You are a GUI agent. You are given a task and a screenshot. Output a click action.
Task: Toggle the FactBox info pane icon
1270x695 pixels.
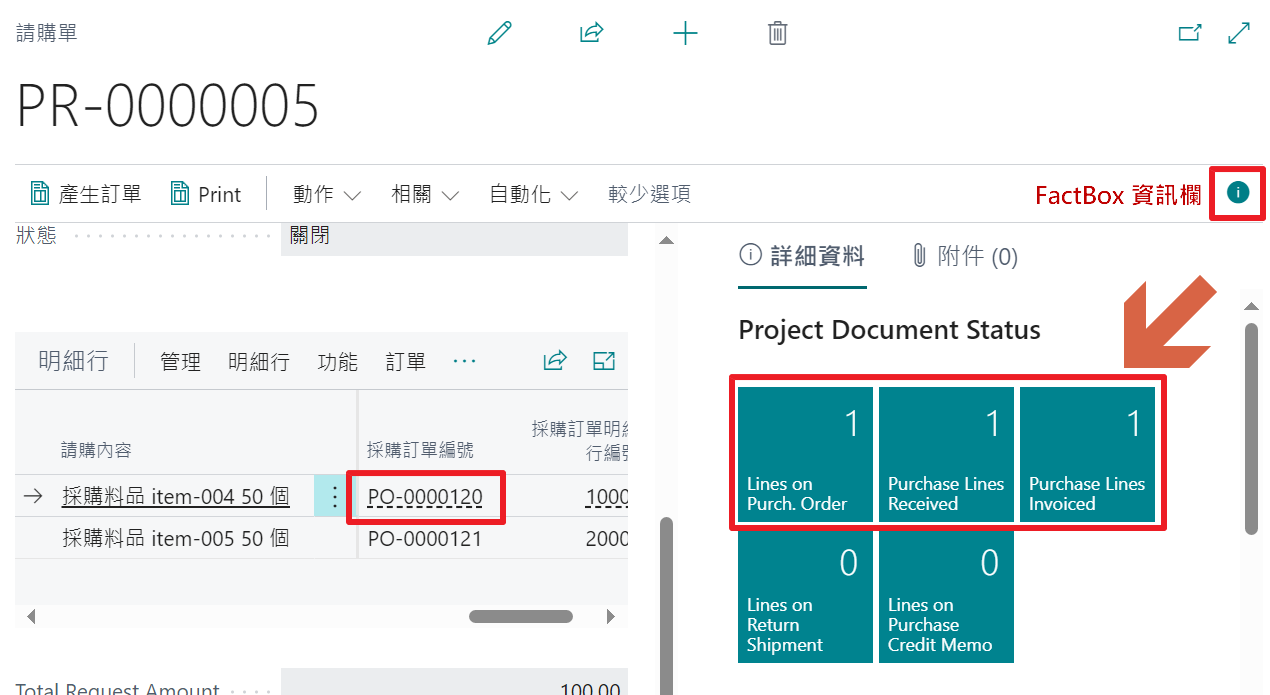[x=1238, y=192]
